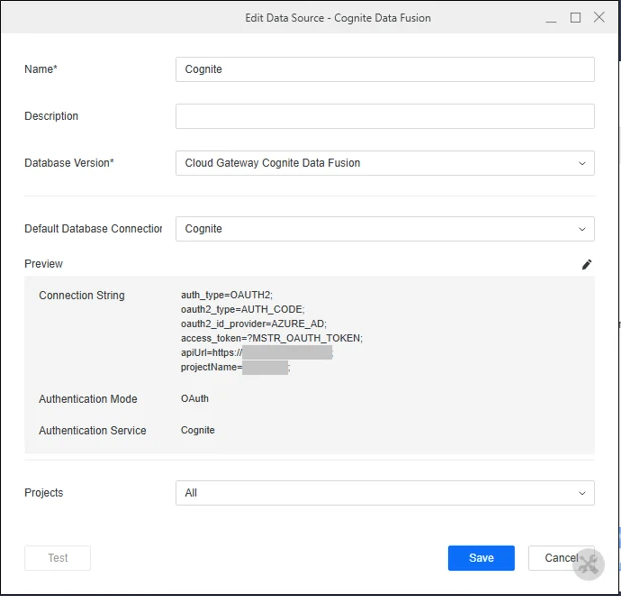Focus the Name field containing Cognite
Image resolution: width=621 pixels, height=596 pixels.
[x=385, y=69]
